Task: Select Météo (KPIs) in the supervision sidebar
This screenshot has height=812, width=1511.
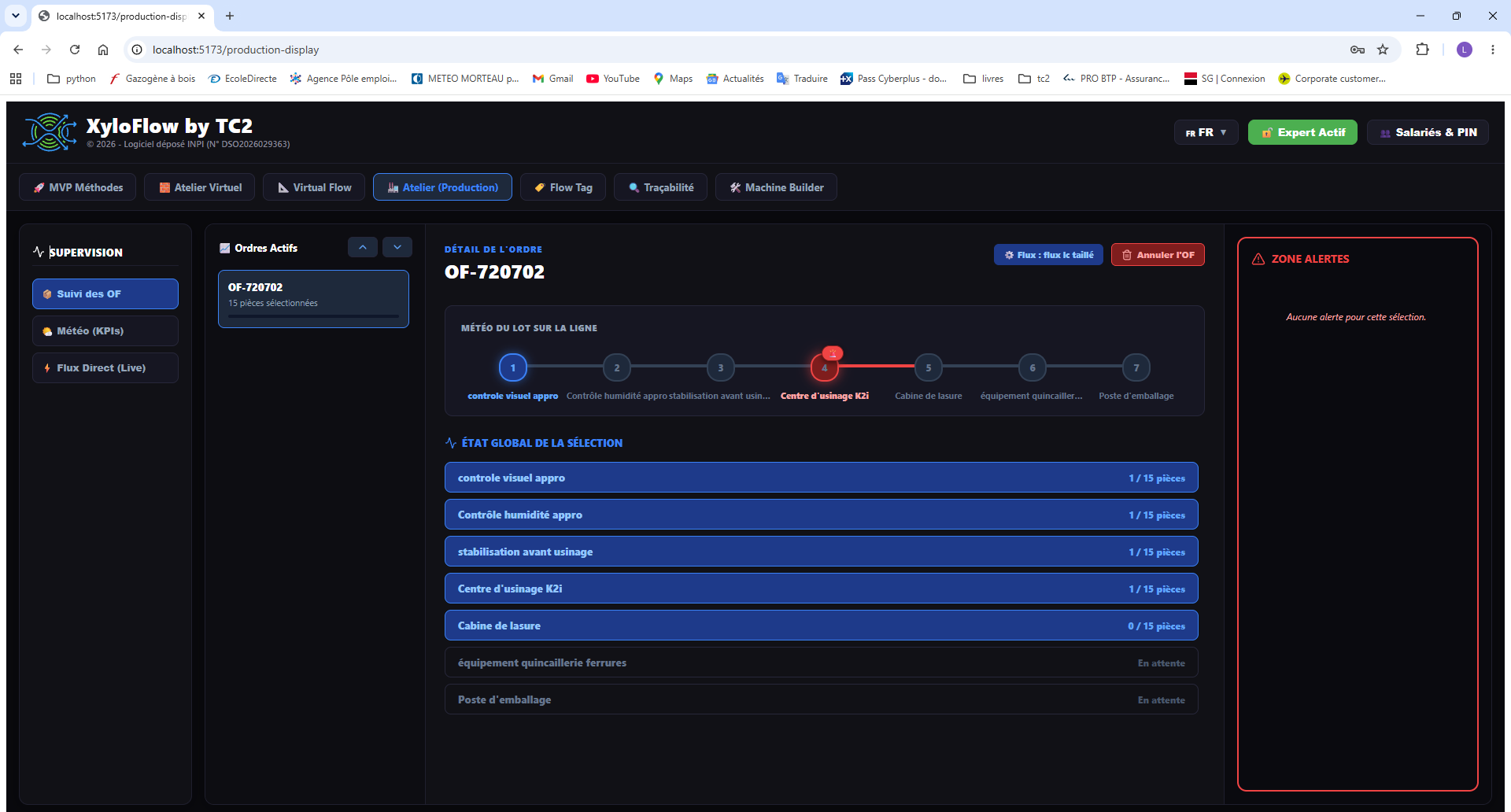Action: [105, 330]
